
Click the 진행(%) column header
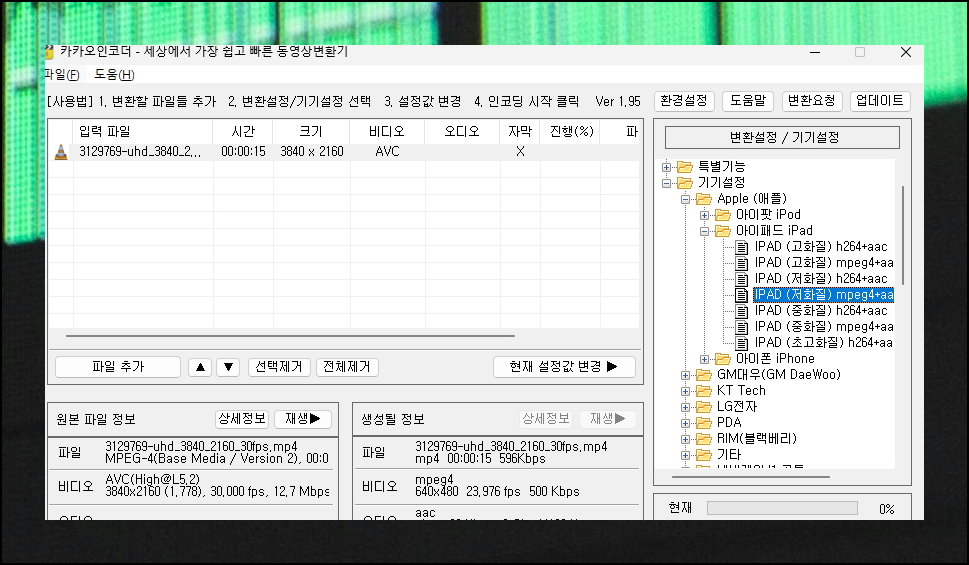[571, 132]
